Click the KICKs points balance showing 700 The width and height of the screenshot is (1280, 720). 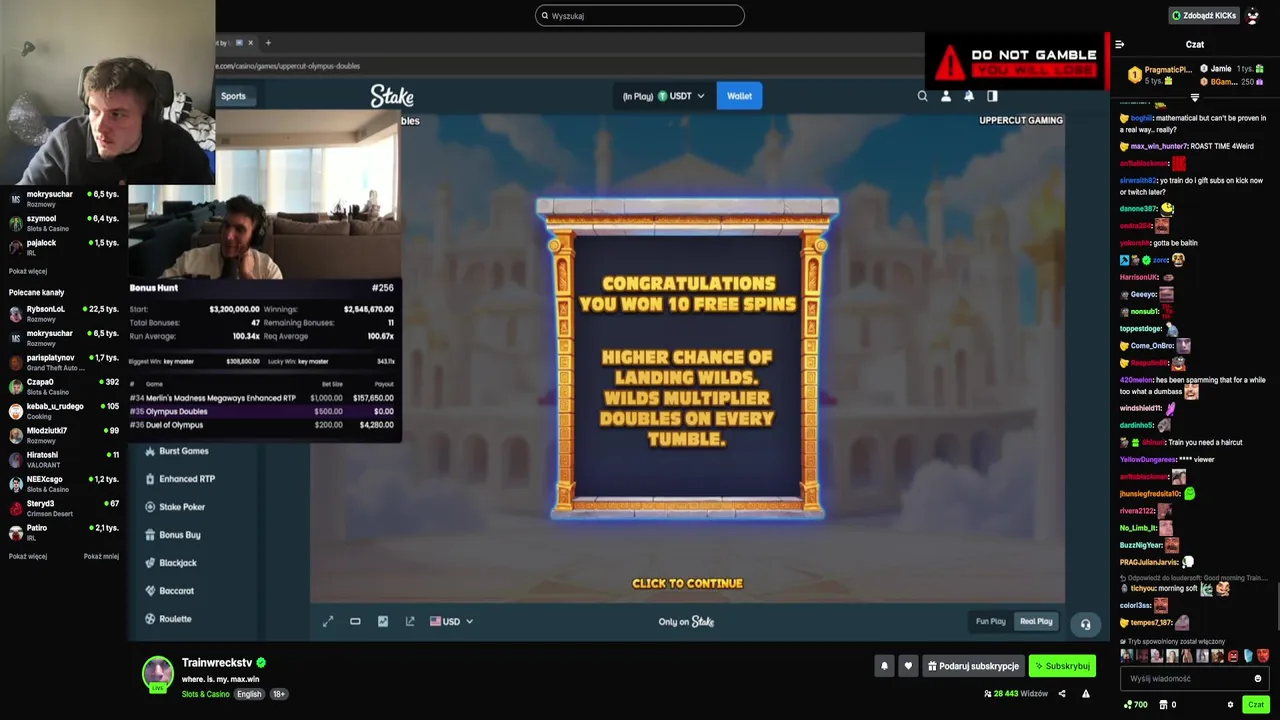1135,704
